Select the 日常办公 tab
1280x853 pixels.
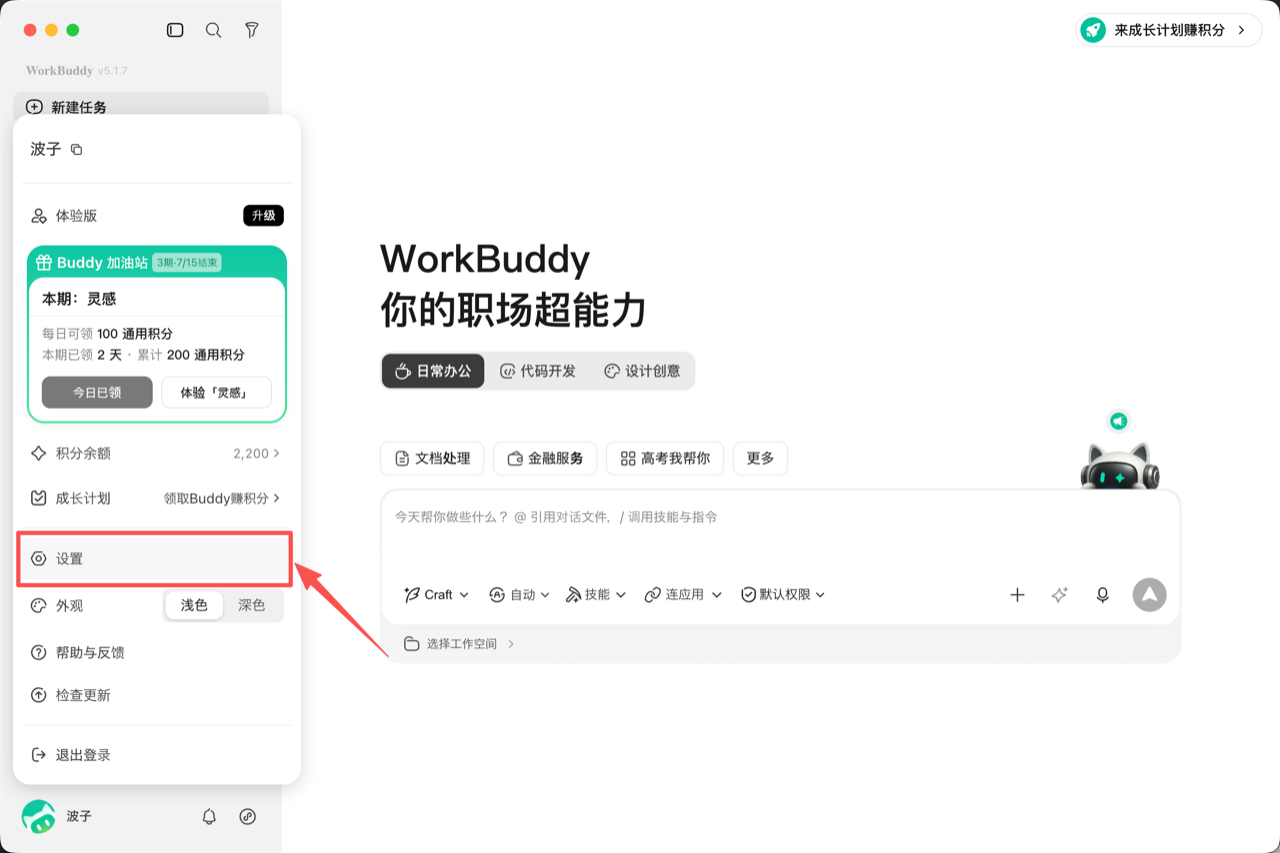tap(433, 371)
